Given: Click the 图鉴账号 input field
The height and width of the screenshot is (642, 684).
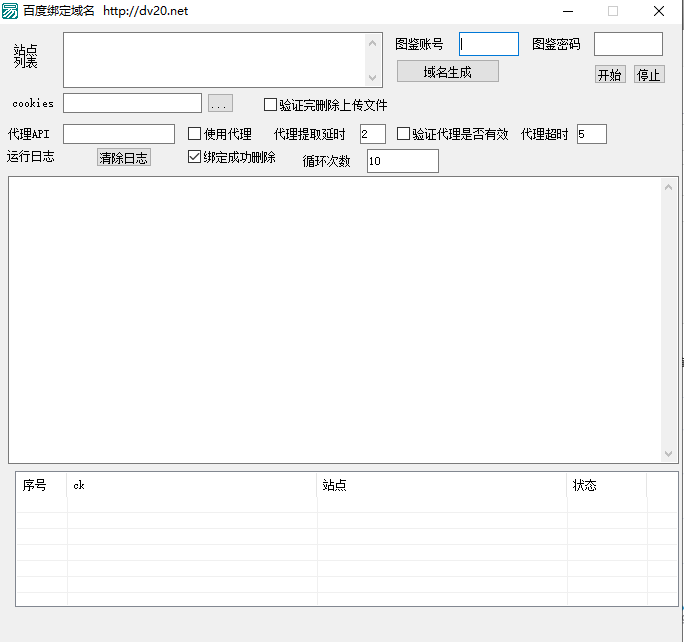Looking at the screenshot, I should [489, 44].
